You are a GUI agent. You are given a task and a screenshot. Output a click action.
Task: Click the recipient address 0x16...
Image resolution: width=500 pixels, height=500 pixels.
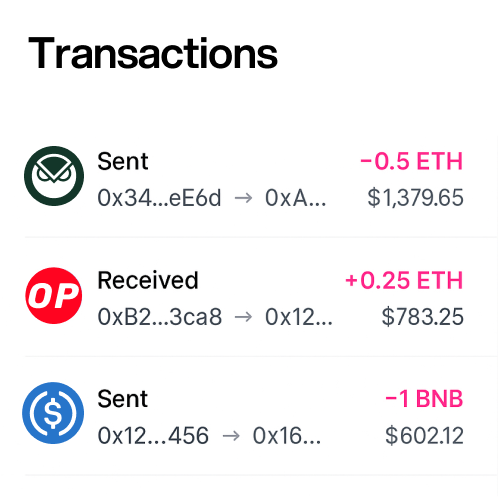click(x=287, y=436)
